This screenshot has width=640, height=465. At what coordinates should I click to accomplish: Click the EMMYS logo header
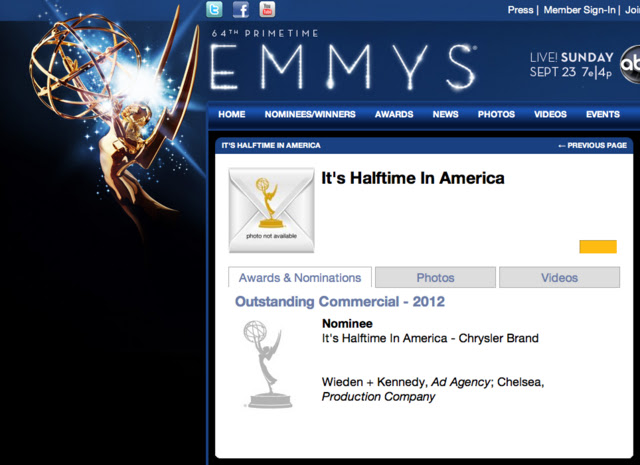pyautogui.click(x=343, y=67)
